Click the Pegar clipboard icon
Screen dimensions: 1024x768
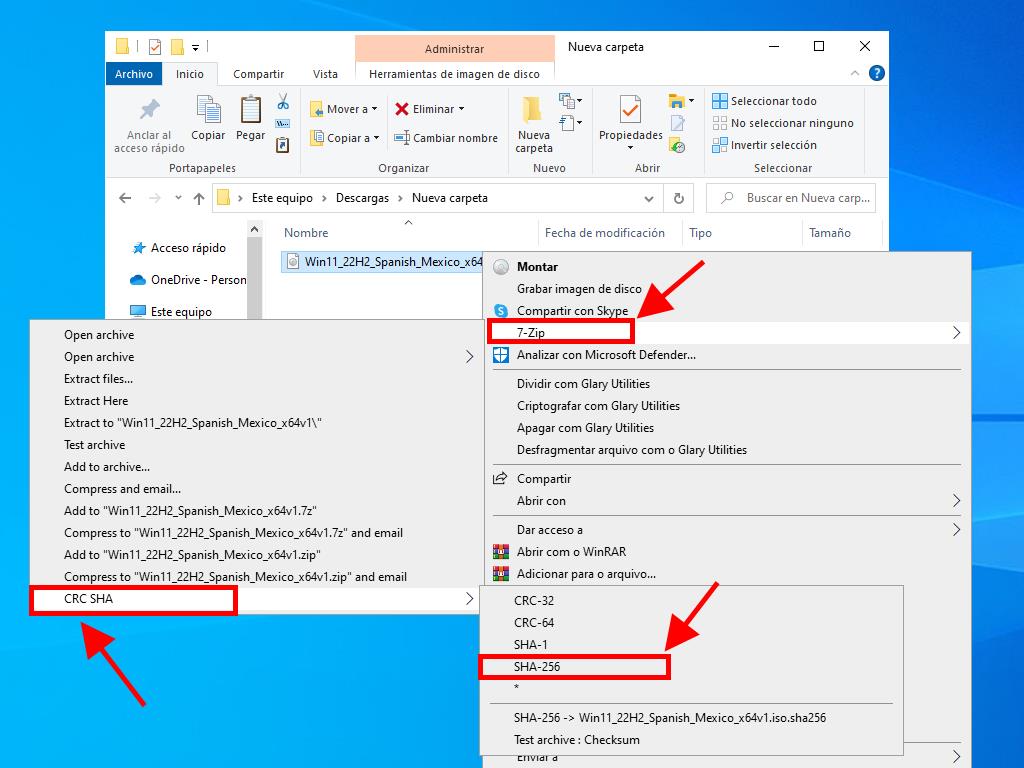coord(250,118)
